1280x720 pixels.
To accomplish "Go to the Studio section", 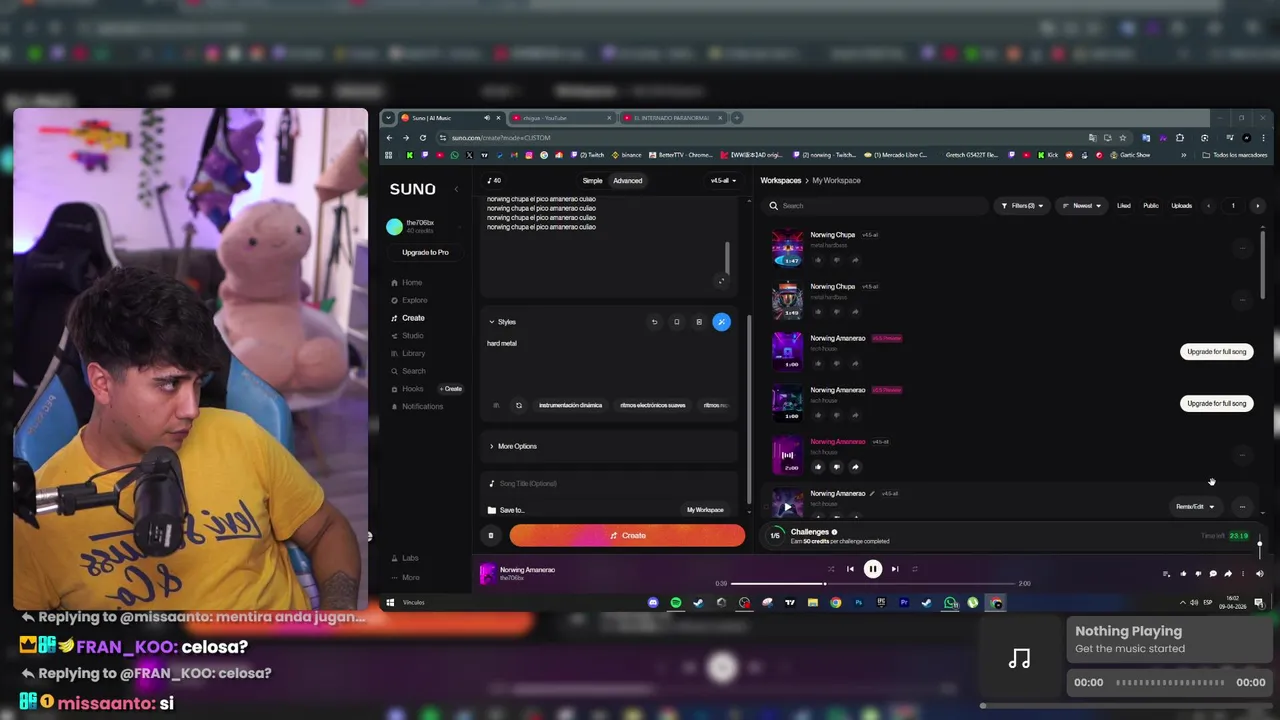I will pos(407,335).
